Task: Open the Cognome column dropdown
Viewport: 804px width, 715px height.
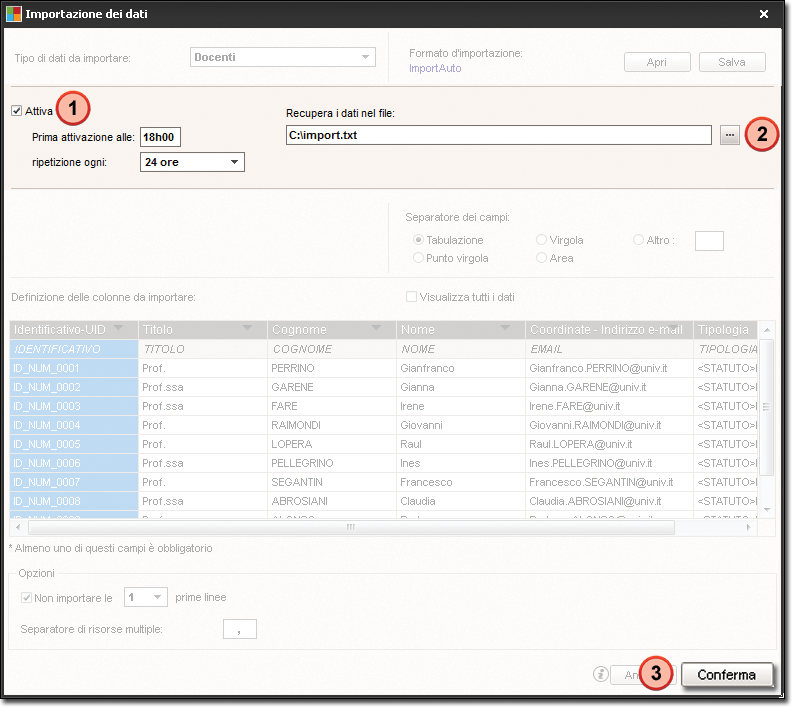Action: pos(376,328)
